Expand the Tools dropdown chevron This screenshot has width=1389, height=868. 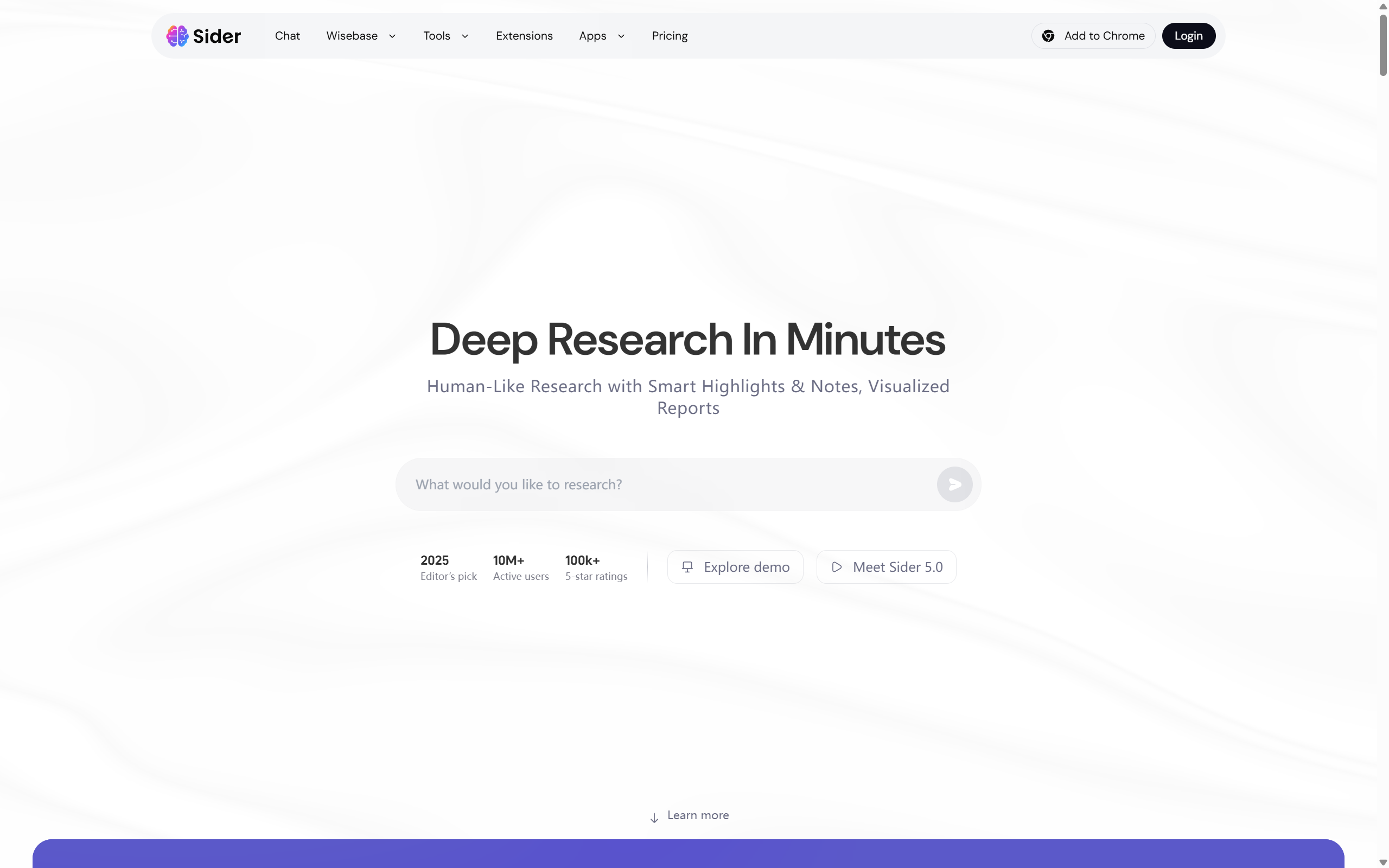pos(465,36)
